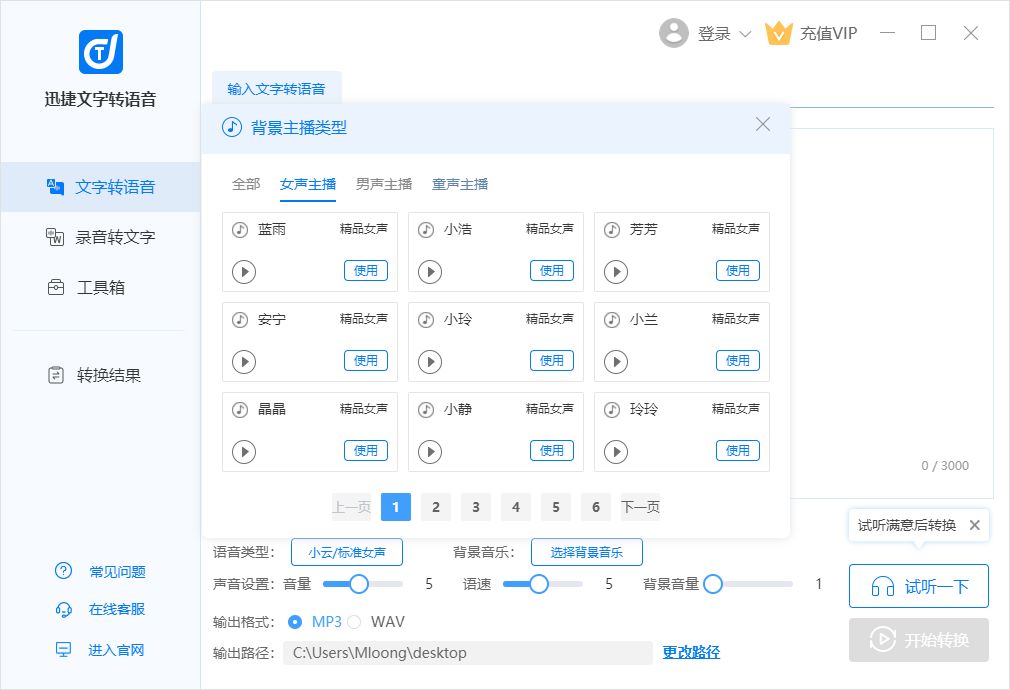This screenshot has height=690, width=1010.
Task: Open the 语音类型 voice selector 小云/标准女声
Action: pyautogui.click(x=347, y=552)
